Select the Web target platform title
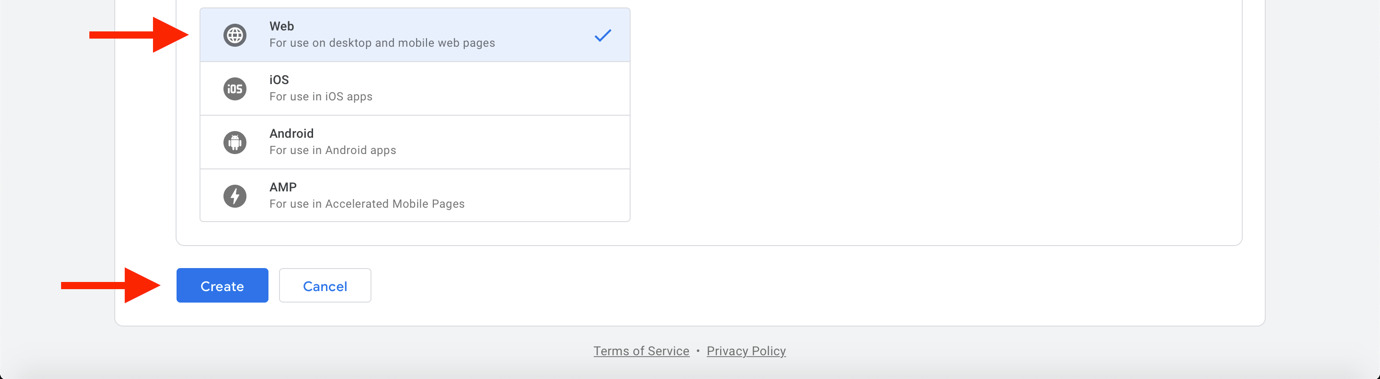Viewport: 1380px width, 379px height. tap(282, 26)
